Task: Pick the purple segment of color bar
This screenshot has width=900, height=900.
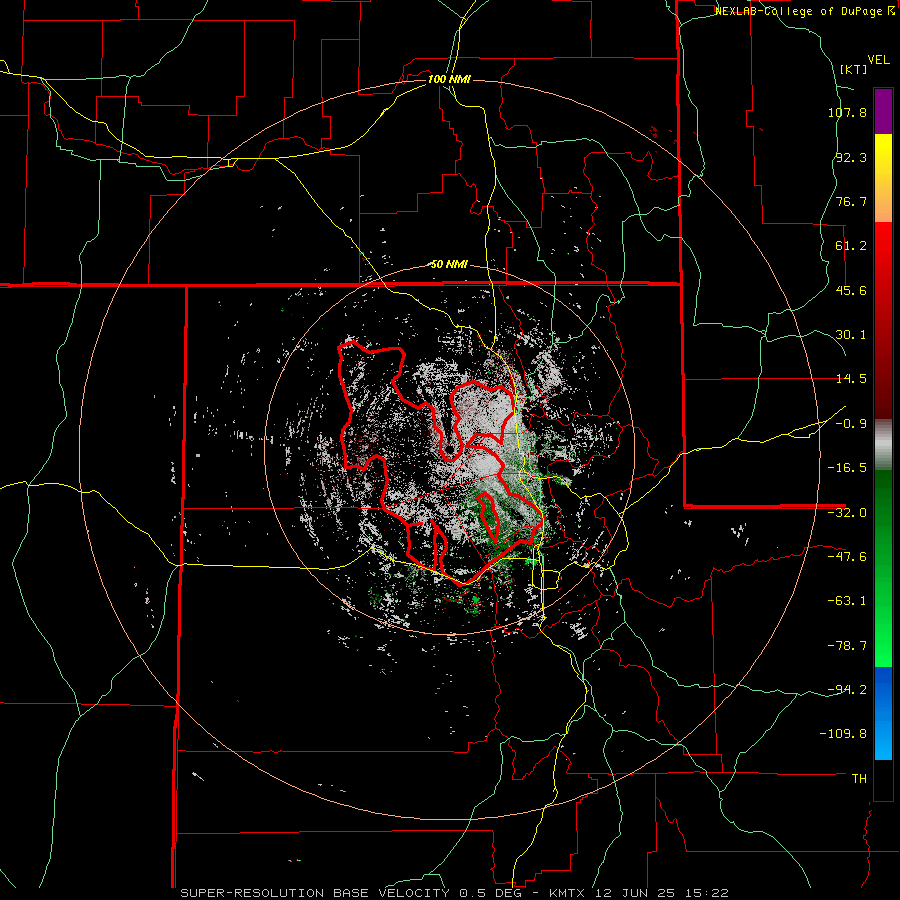Action: (x=883, y=111)
